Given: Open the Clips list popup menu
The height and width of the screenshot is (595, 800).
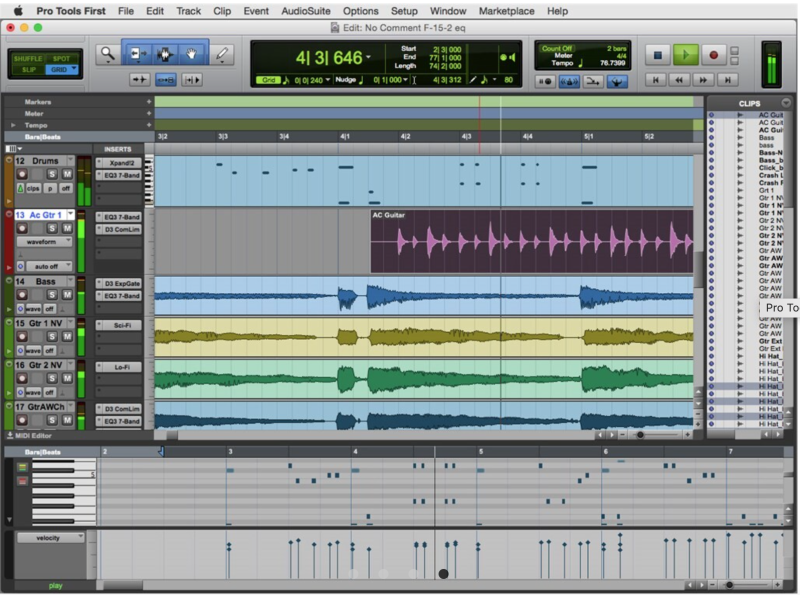Looking at the screenshot, I should pos(786,103).
